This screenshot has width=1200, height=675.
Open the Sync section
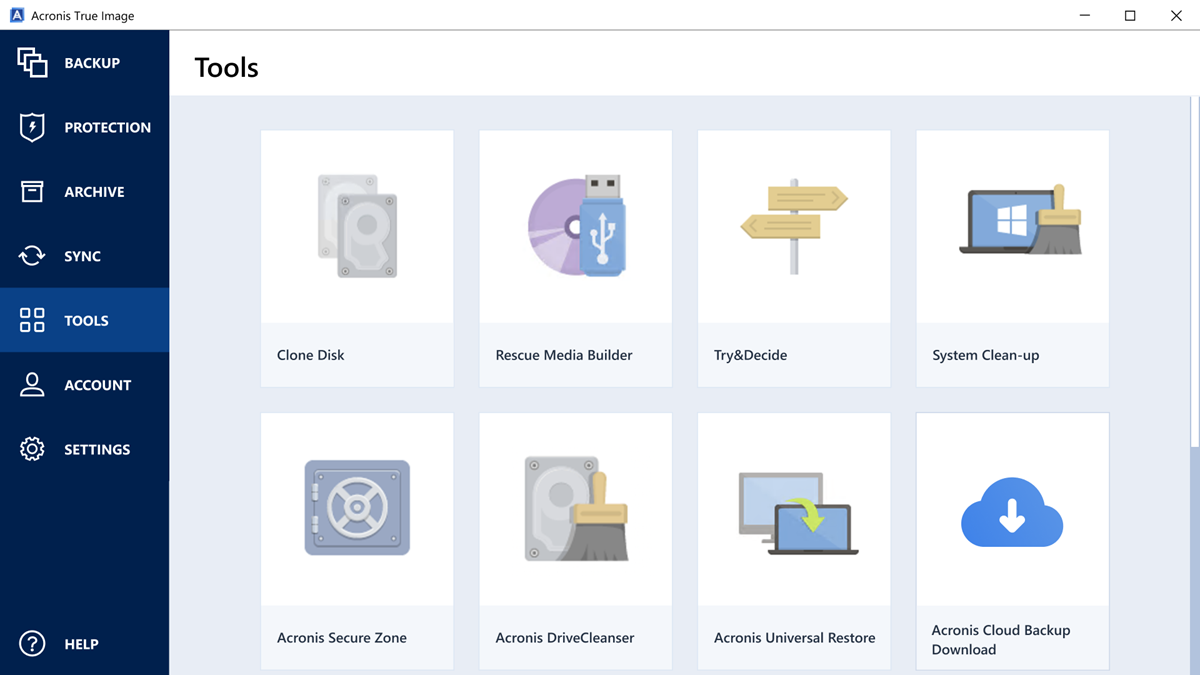85,256
